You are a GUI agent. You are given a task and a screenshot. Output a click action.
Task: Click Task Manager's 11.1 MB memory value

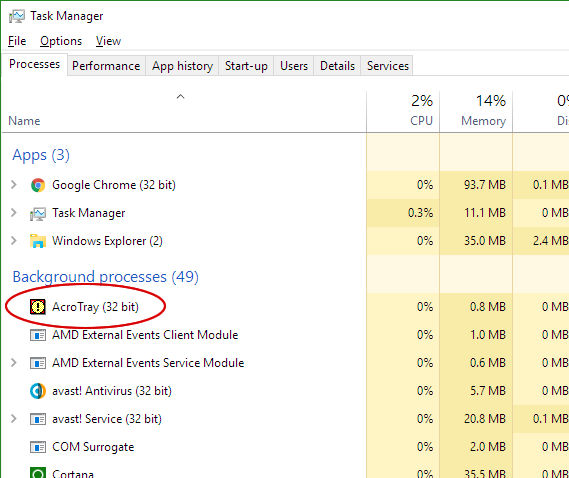tap(485, 213)
